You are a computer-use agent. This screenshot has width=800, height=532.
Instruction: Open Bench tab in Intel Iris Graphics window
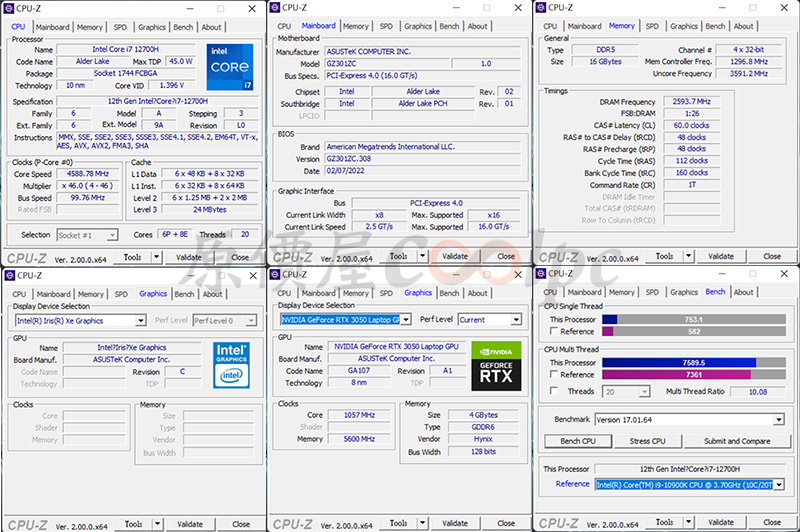[x=184, y=294]
